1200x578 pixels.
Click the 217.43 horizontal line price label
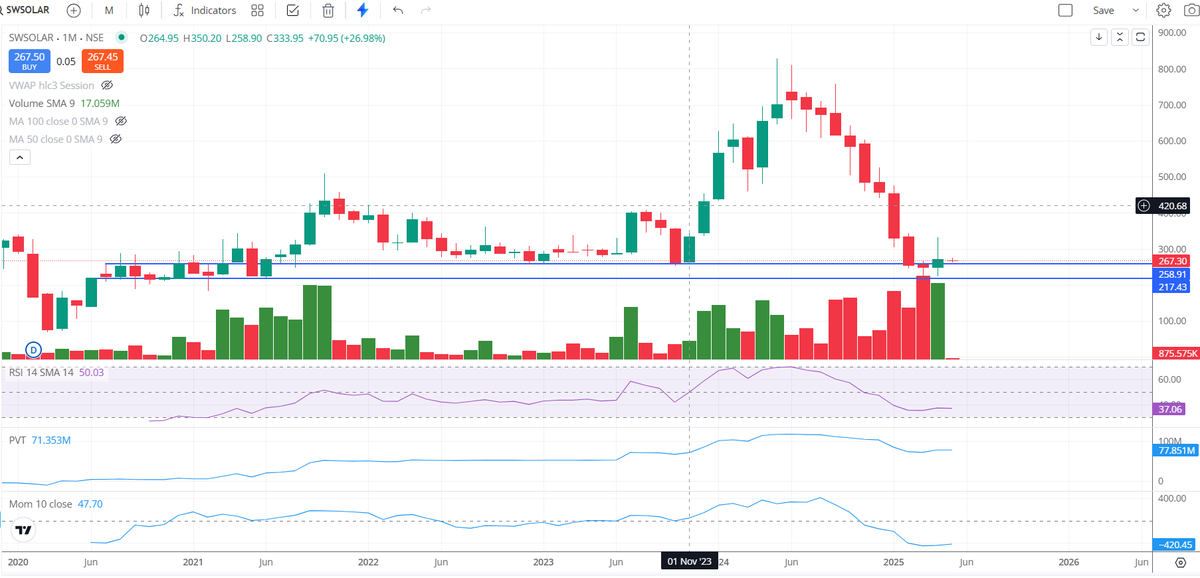[x=1172, y=287]
